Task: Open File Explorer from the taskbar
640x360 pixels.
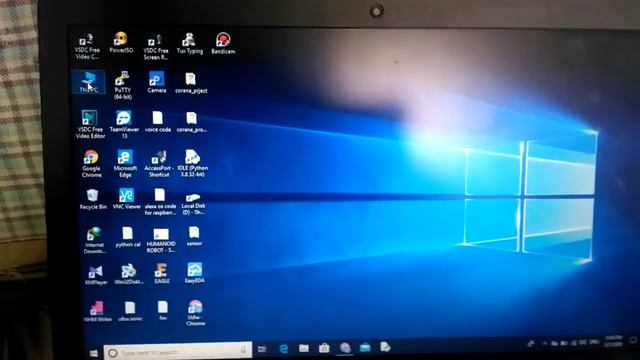Action: (x=304, y=348)
